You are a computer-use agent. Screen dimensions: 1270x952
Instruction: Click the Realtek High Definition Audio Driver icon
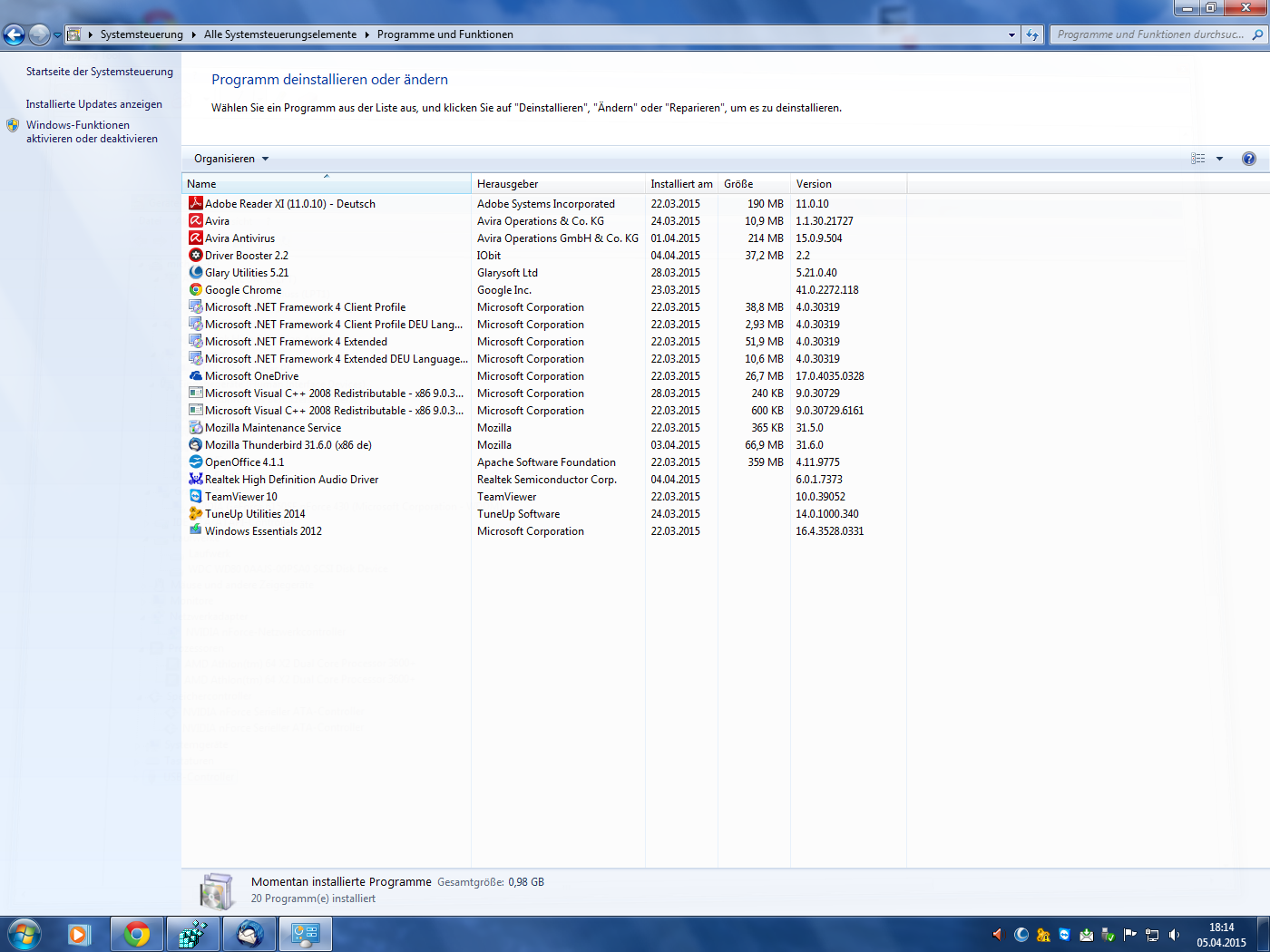195,479
